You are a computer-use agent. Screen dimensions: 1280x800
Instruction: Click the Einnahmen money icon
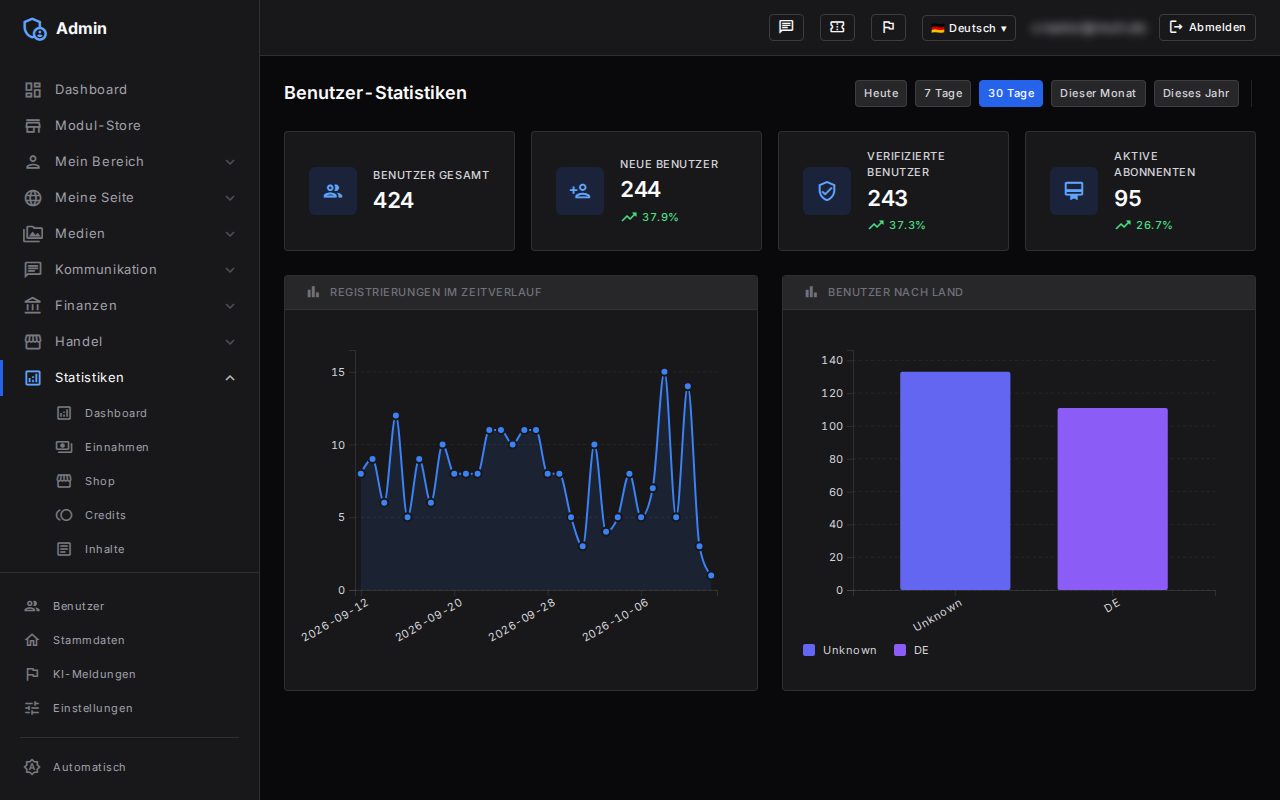pyautogui.click(x=64, y=447)
